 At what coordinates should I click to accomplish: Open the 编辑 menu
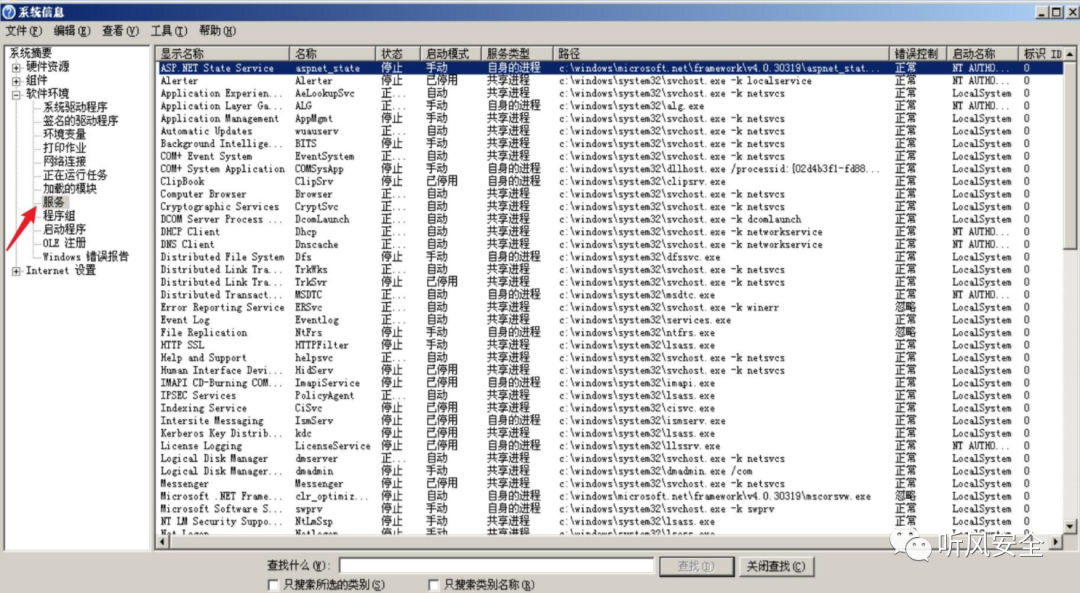(72, 31)
